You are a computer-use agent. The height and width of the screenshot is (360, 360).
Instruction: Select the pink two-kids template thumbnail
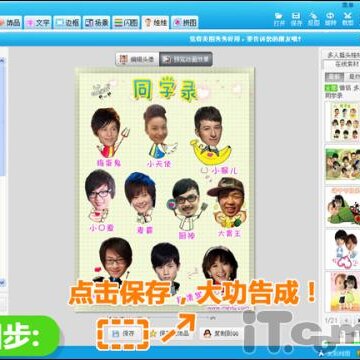point(343,292)
